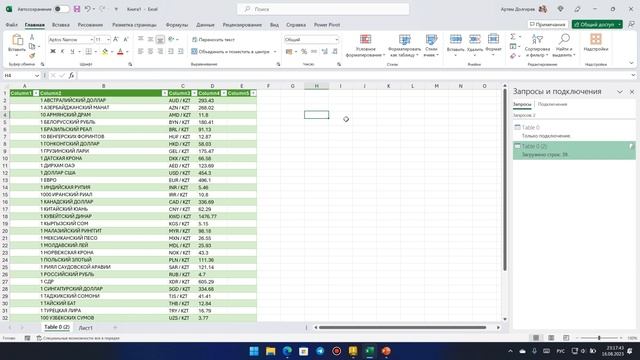Image resolution: width=640 pixels, height=360 pixels.
Task: Copy selection with the copy icon
Action: (32, 47)
